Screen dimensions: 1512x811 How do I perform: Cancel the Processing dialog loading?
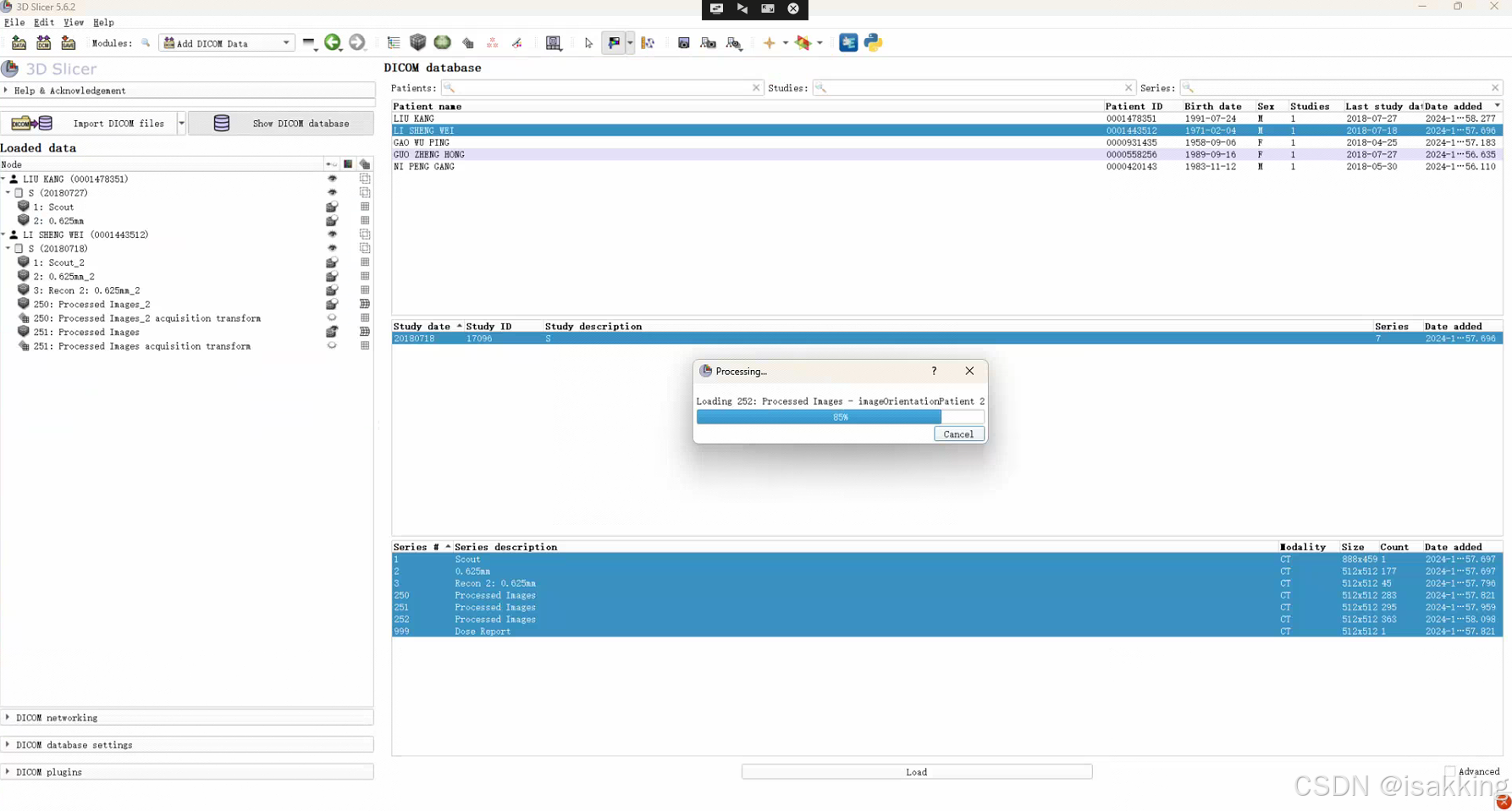[958, 434]
